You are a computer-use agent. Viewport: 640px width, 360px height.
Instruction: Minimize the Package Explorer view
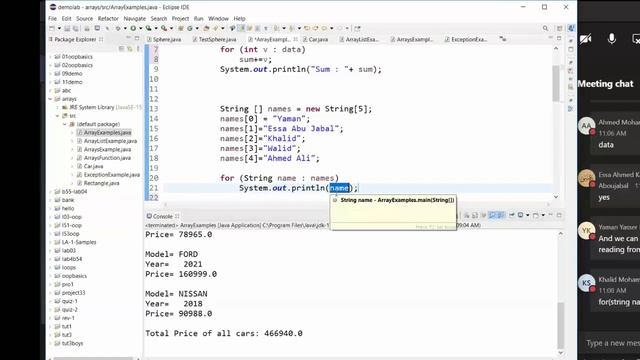[129, 38]
